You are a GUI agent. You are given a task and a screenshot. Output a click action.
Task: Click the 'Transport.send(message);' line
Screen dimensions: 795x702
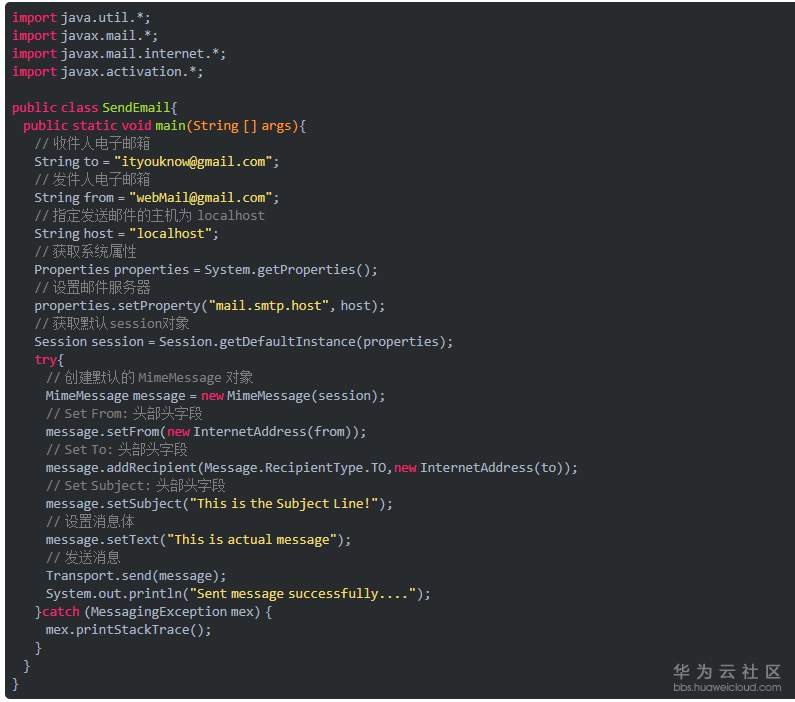136,576
